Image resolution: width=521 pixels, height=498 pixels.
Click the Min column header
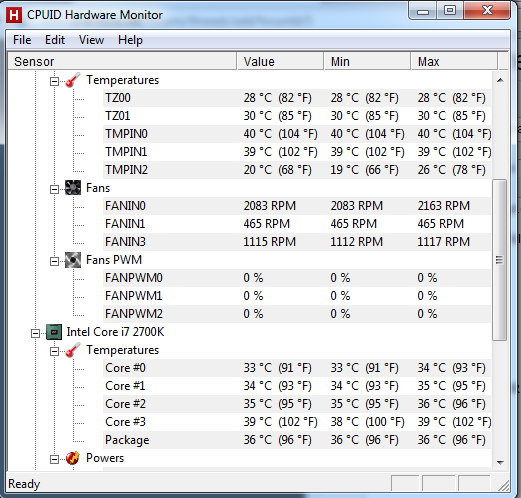[x=367, y=61]
